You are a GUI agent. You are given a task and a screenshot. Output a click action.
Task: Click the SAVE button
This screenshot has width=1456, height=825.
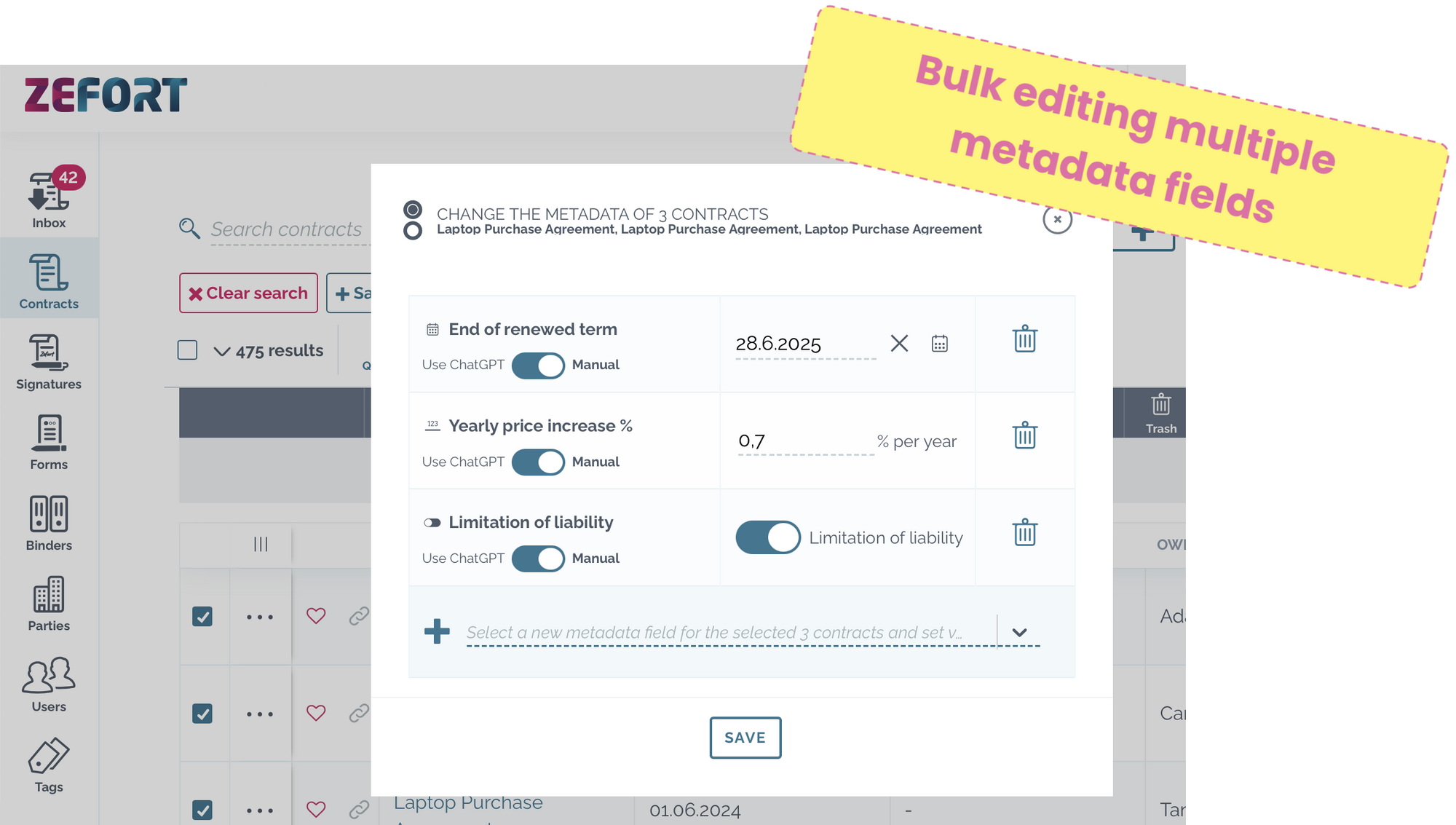pyautogui.click(x=745, y=738)
